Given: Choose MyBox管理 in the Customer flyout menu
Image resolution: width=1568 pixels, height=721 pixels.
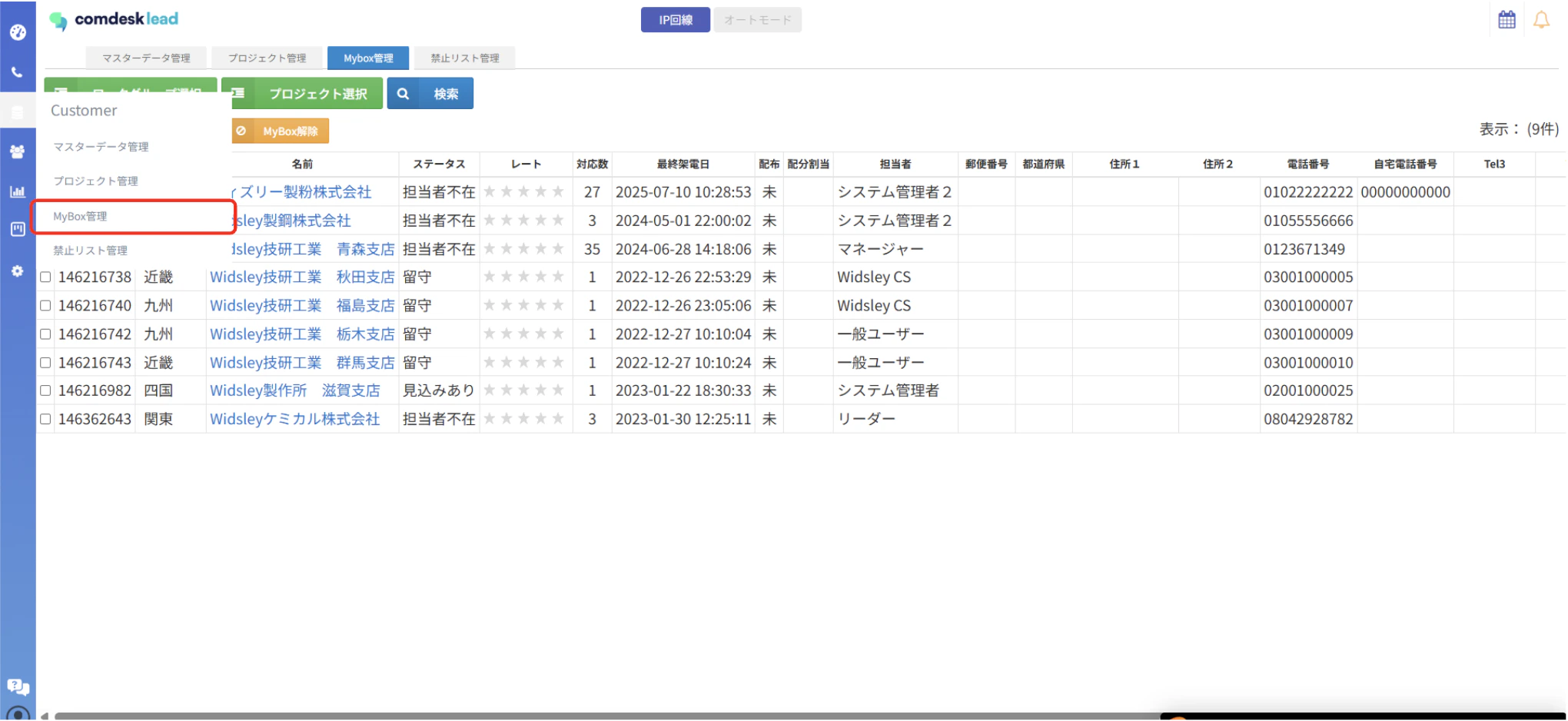Looking at the screenshot, I should (80, 216).
